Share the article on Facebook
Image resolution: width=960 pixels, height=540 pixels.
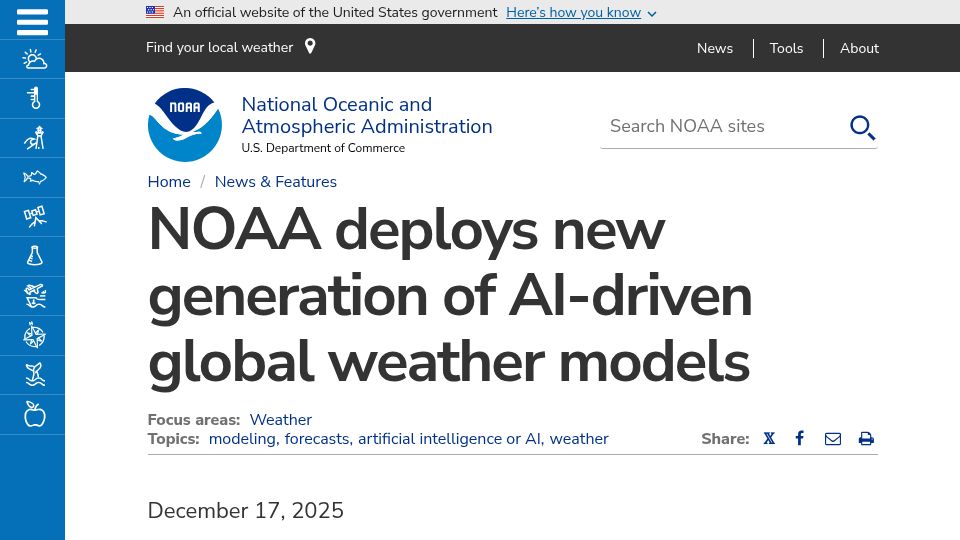[x=800, y=438]
